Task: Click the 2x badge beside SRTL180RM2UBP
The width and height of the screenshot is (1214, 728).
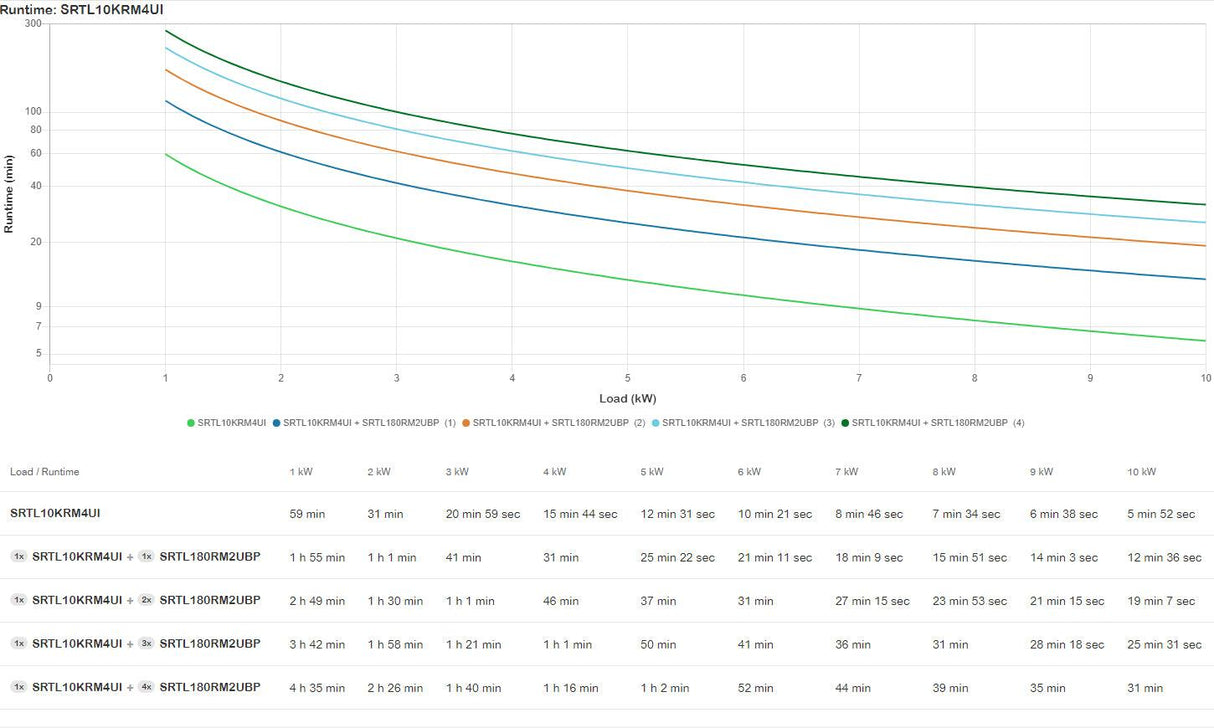Action: pos(146,600)
